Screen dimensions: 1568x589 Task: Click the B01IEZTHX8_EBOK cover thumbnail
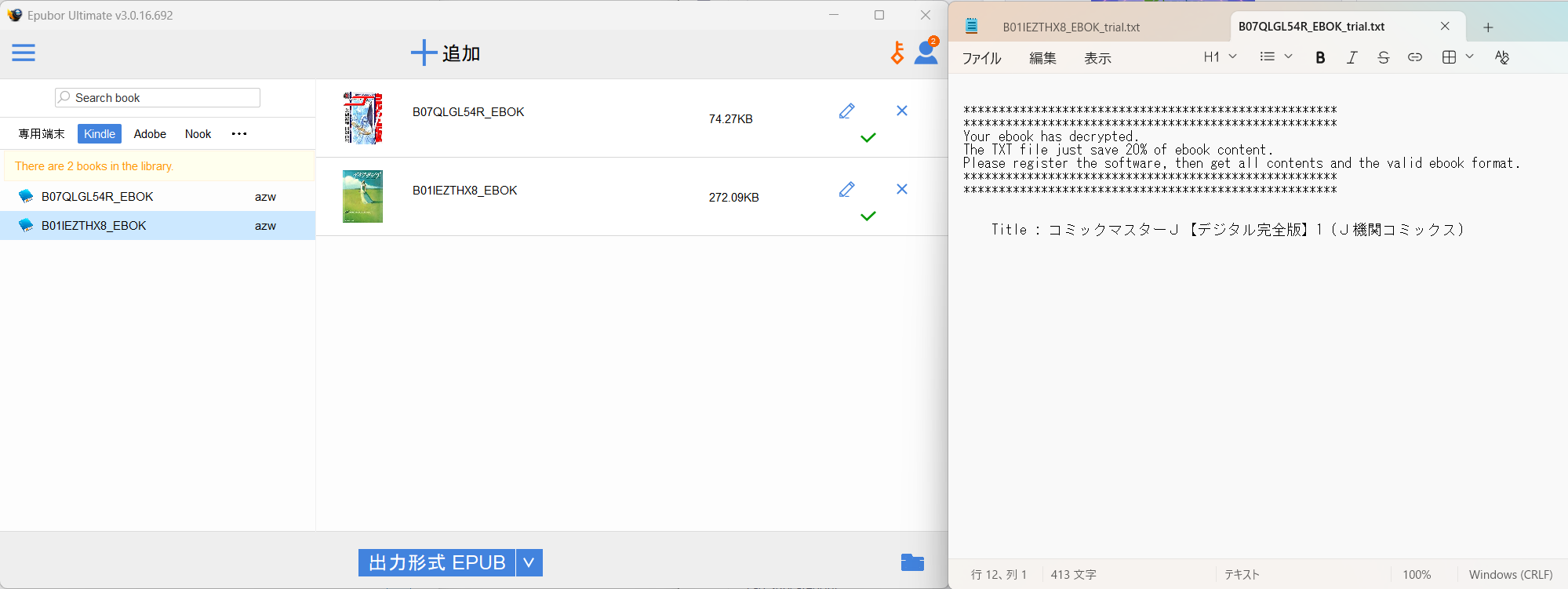tap(362, 196)
